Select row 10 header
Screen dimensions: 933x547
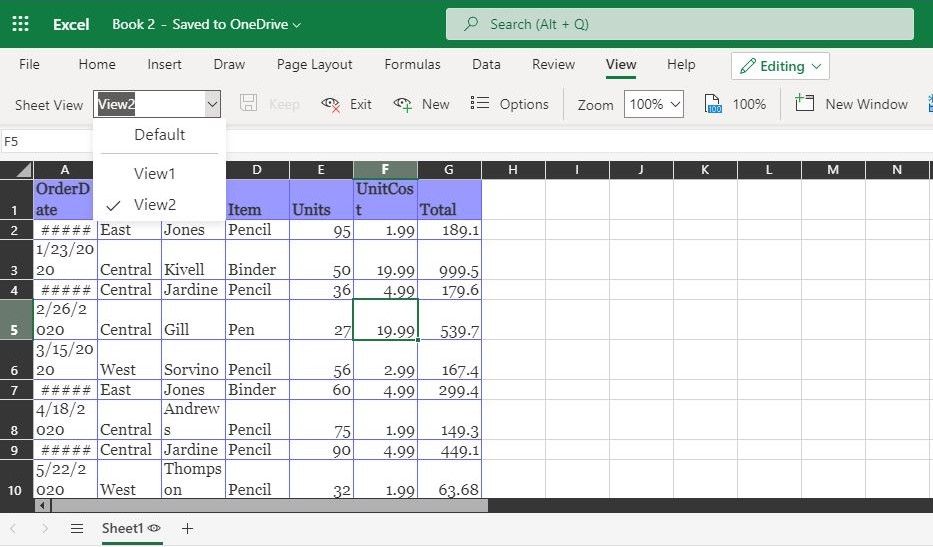pyautogui.click(x=16, y=479)
